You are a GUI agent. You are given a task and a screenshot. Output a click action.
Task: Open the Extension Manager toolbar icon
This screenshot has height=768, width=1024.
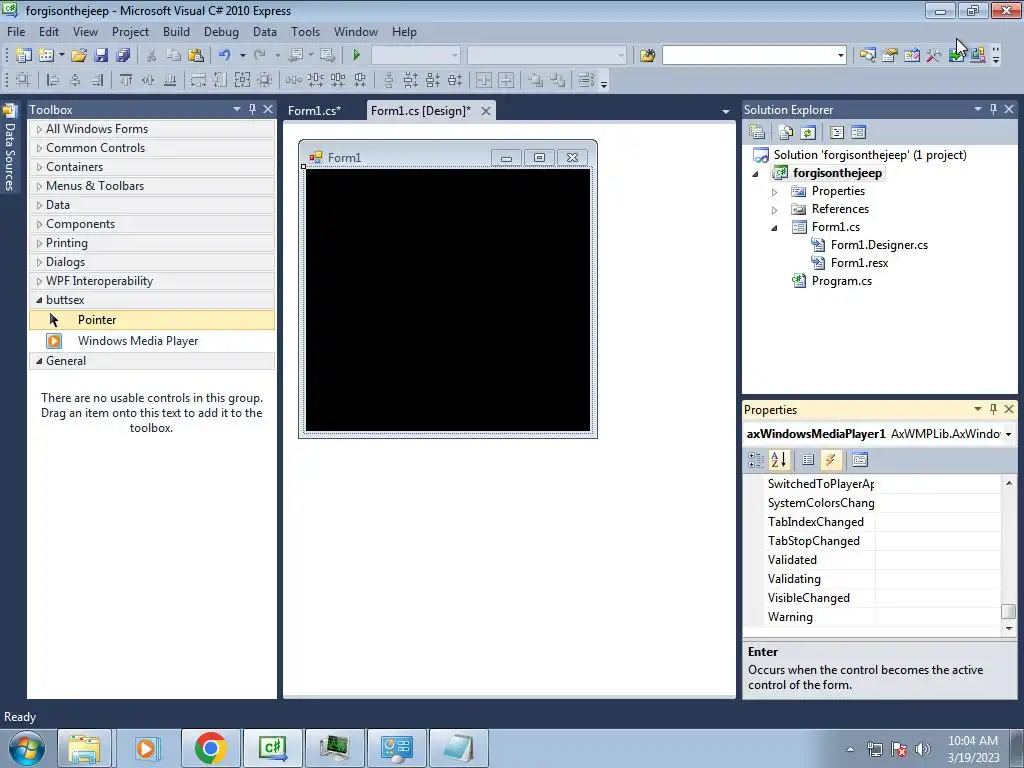point(978,56)
